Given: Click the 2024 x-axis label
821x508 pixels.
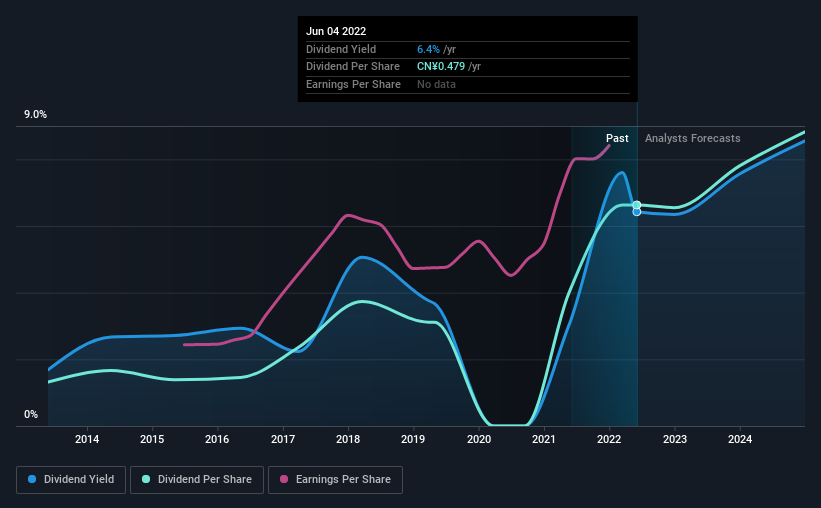Looking at the screenshot, I should (740, 439).
